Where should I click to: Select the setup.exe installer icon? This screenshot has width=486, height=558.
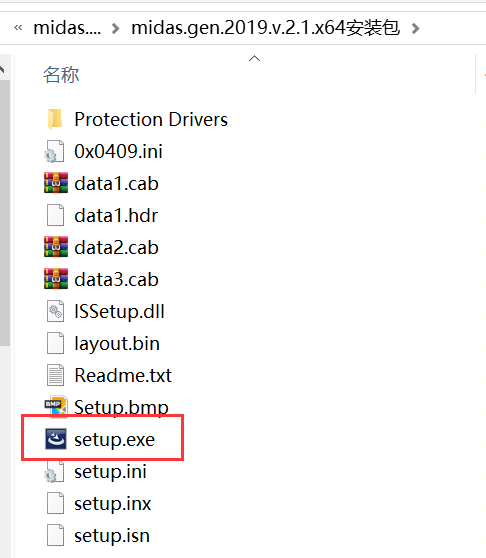(x=56, y=439)
